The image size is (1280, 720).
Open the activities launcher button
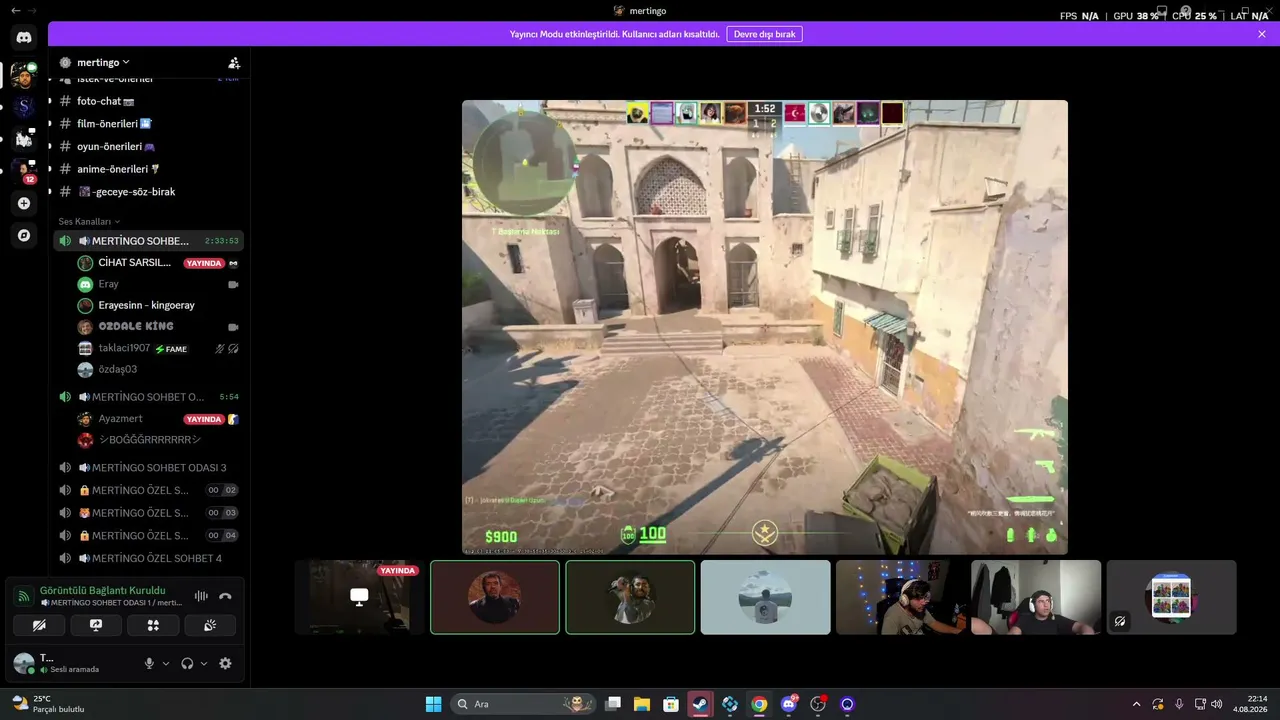[153, 625]
